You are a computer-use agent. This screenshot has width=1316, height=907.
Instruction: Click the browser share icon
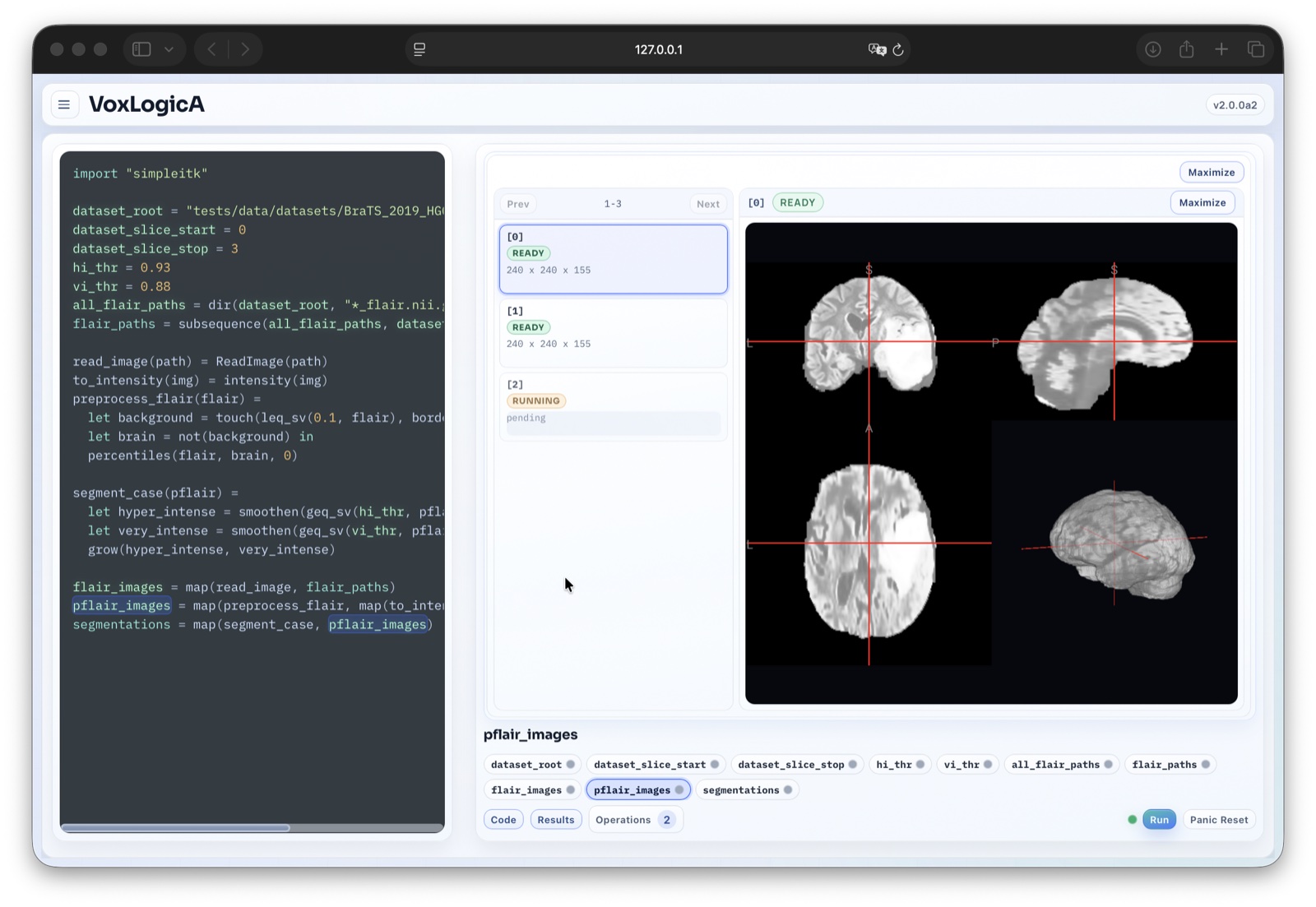tap(1187, 49)
